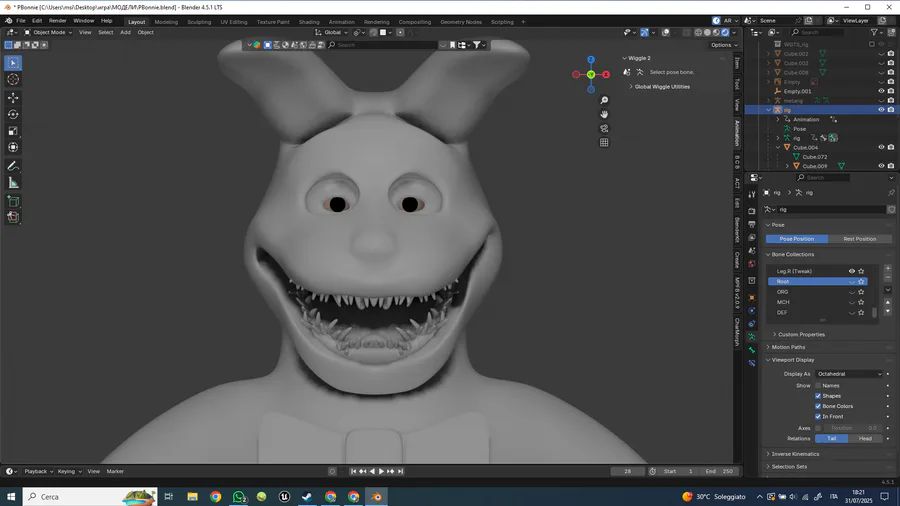Viewport: 900px width, 506px height.
Task: Collapse the Viewport Display panel
Action: pyautogui.click(x=792, y=360)
